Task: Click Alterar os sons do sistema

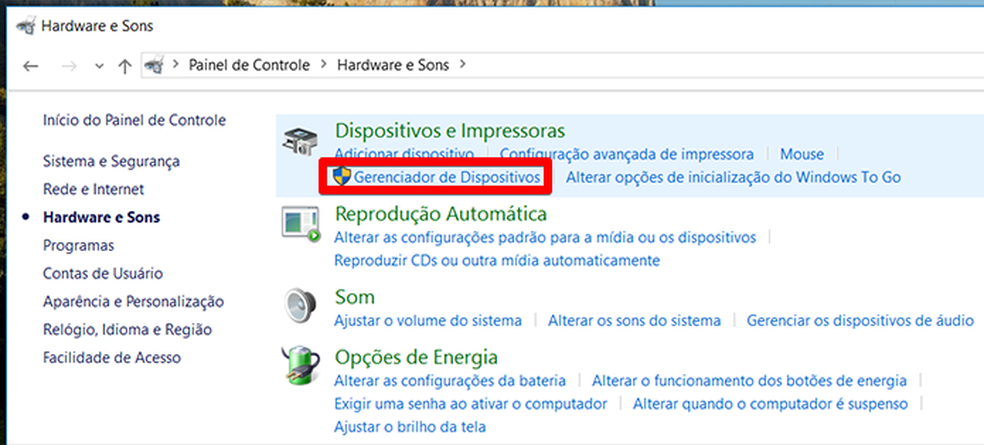Action: (x=634, y=320)
